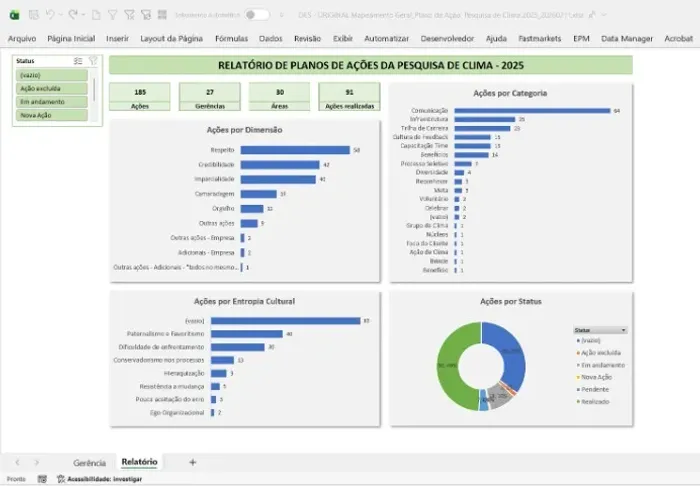Open the Inserir ribbon tab
Screen dimensions: 700x486
117,38
